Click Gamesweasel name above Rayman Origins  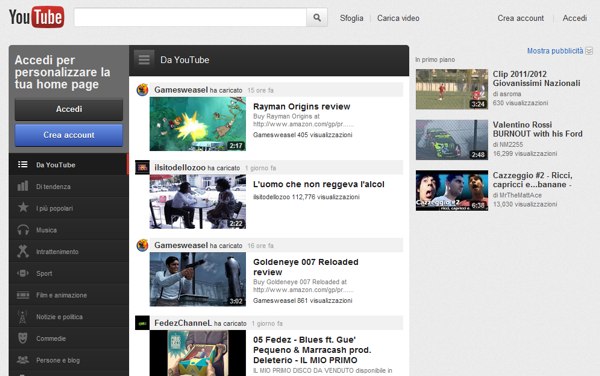181,90
